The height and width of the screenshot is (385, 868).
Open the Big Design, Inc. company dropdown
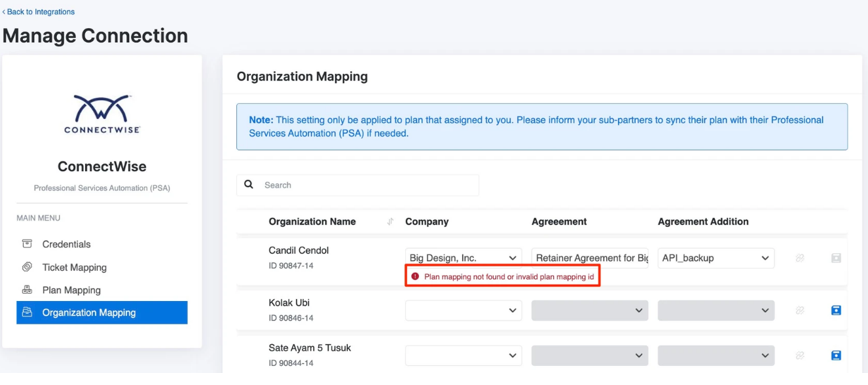point(463,258)
